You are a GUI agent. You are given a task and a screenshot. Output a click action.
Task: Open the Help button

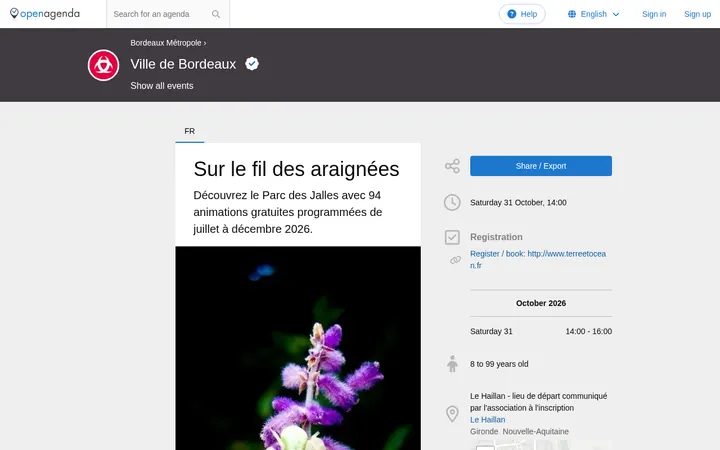tap(522, 14)
